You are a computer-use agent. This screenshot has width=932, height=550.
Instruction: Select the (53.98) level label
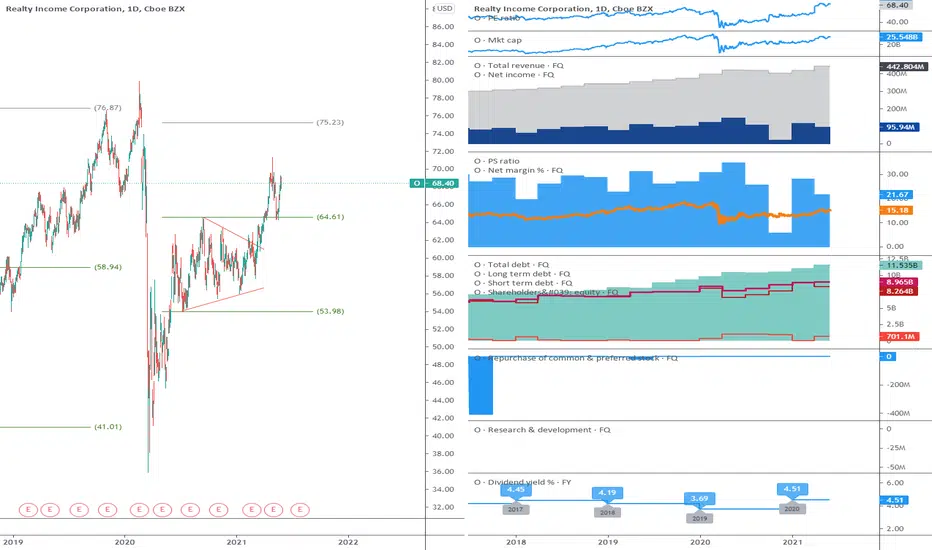330,311
